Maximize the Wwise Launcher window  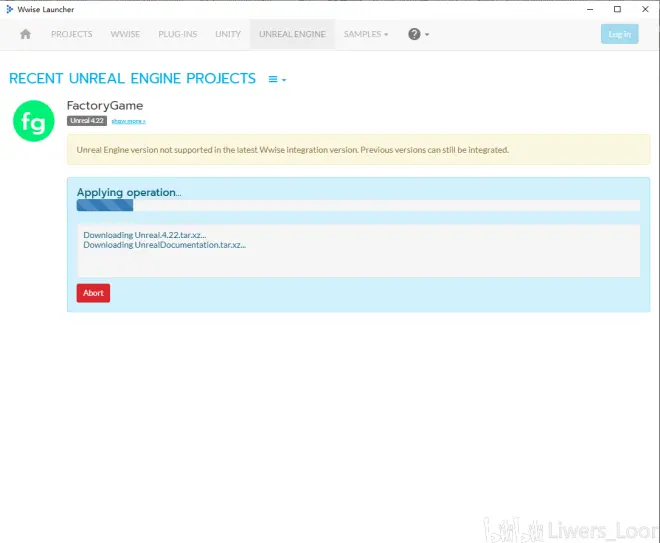coord(617,9)
